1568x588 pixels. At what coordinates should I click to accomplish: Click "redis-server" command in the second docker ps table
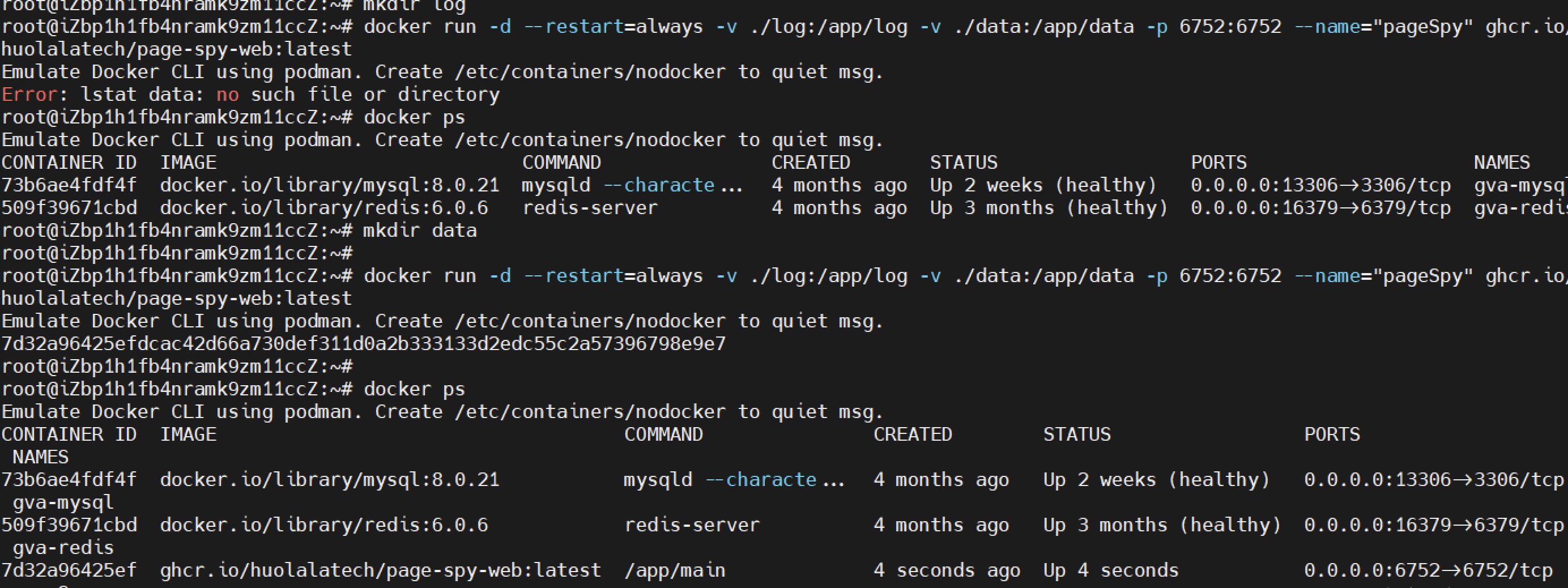click(x=692, y=525)
